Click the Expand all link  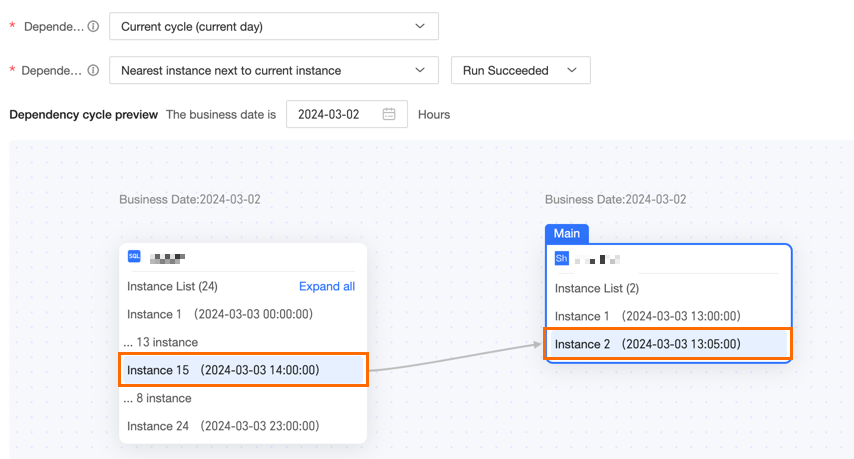pos(327,286)
